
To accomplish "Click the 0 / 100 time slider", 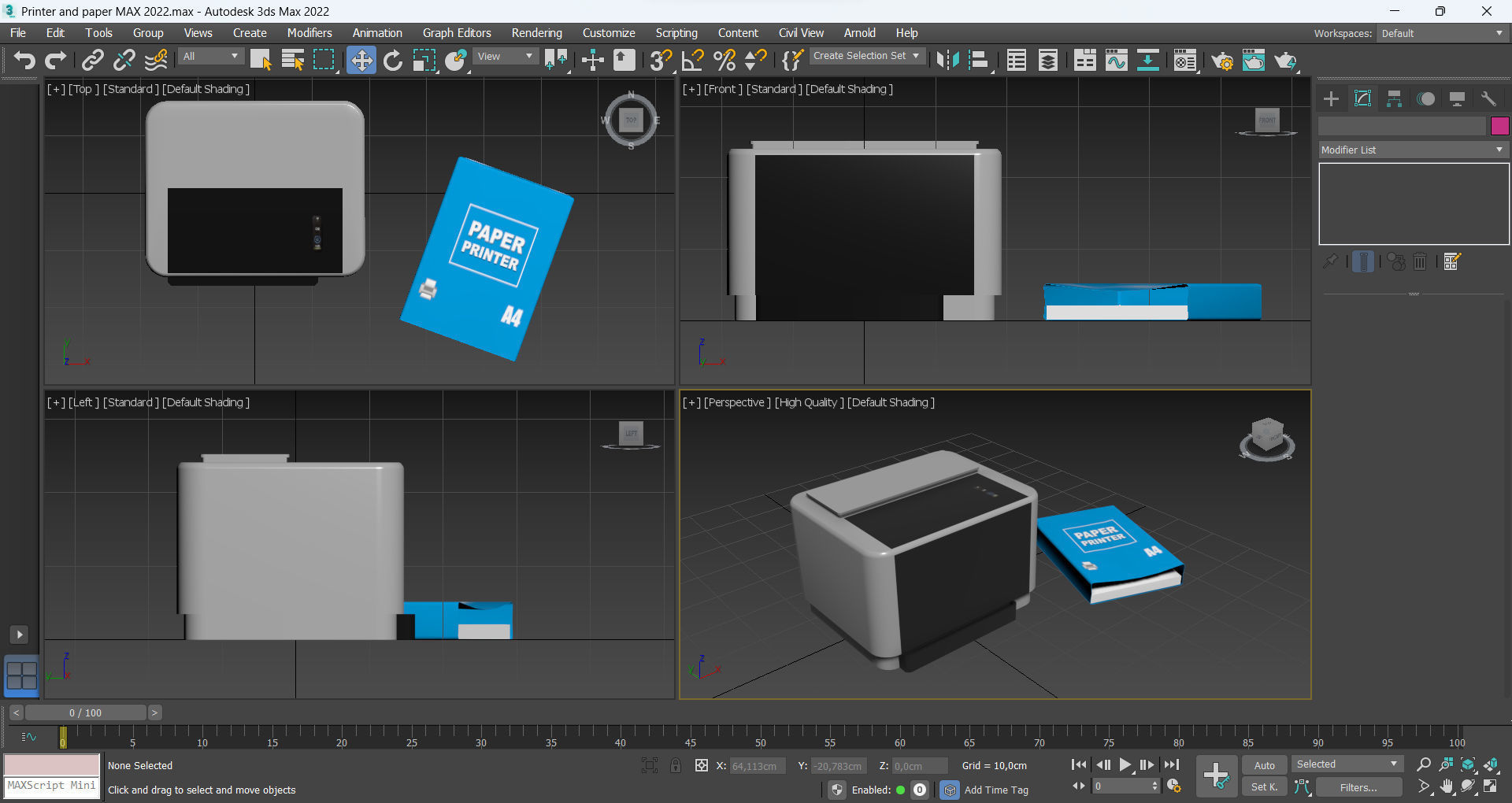I will 86,712.
